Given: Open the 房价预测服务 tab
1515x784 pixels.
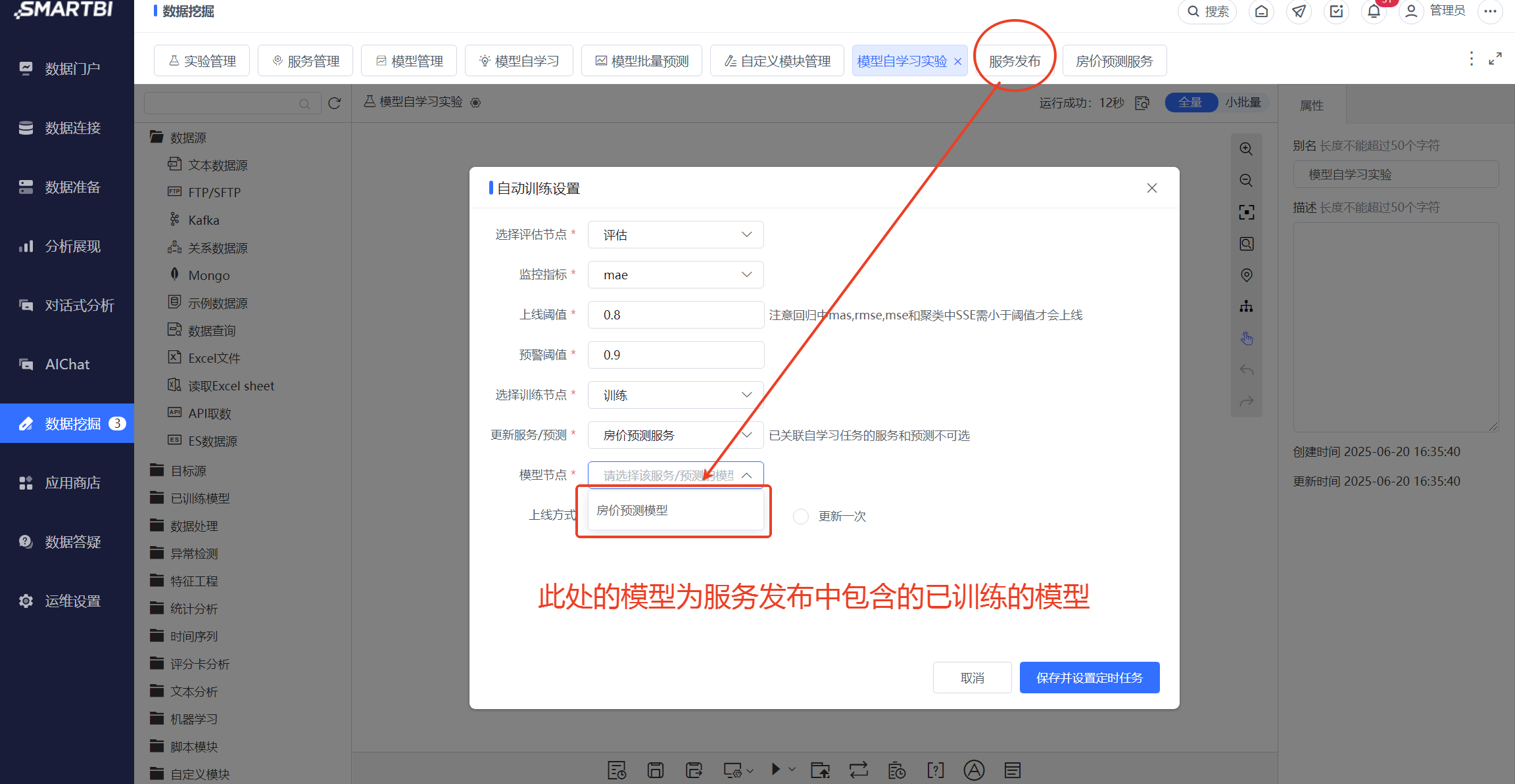Looking at the screenshot, I should pyautogui.click(x=1115, y=60).
